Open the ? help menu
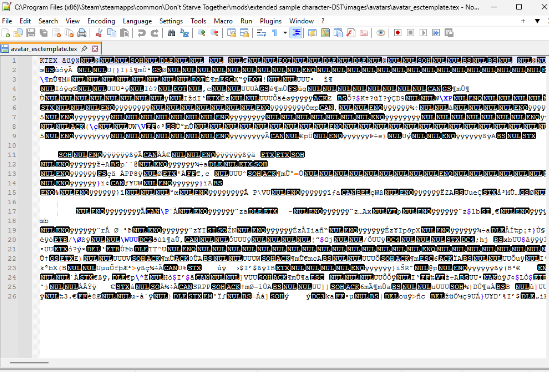The height and width of the screenshot is (372, 549). (323, 21)
